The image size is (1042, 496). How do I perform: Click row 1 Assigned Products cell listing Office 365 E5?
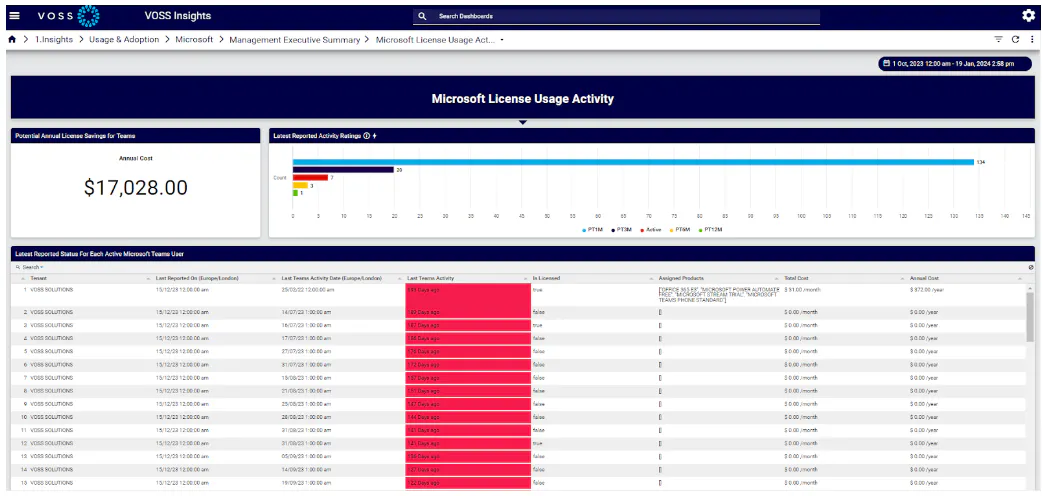[718, 295]
